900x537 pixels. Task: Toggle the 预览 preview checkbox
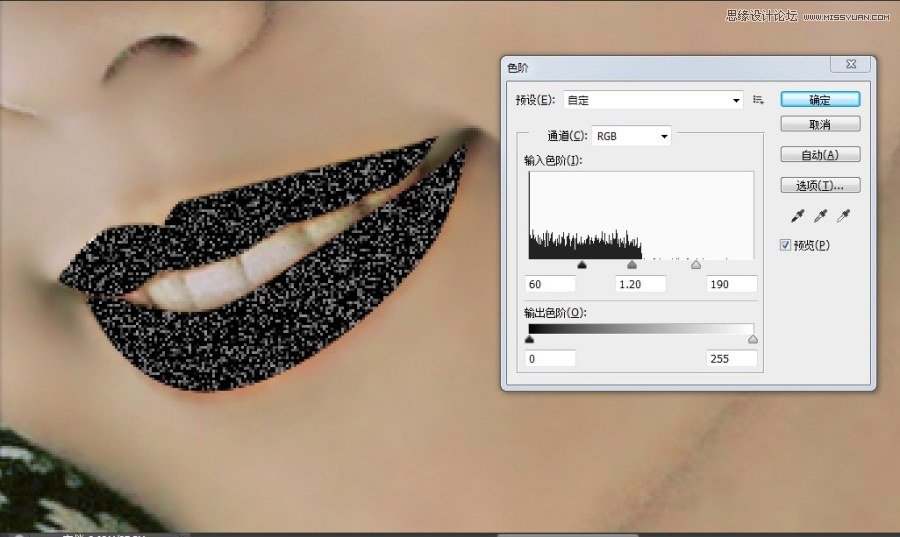[x=786, y=245]
